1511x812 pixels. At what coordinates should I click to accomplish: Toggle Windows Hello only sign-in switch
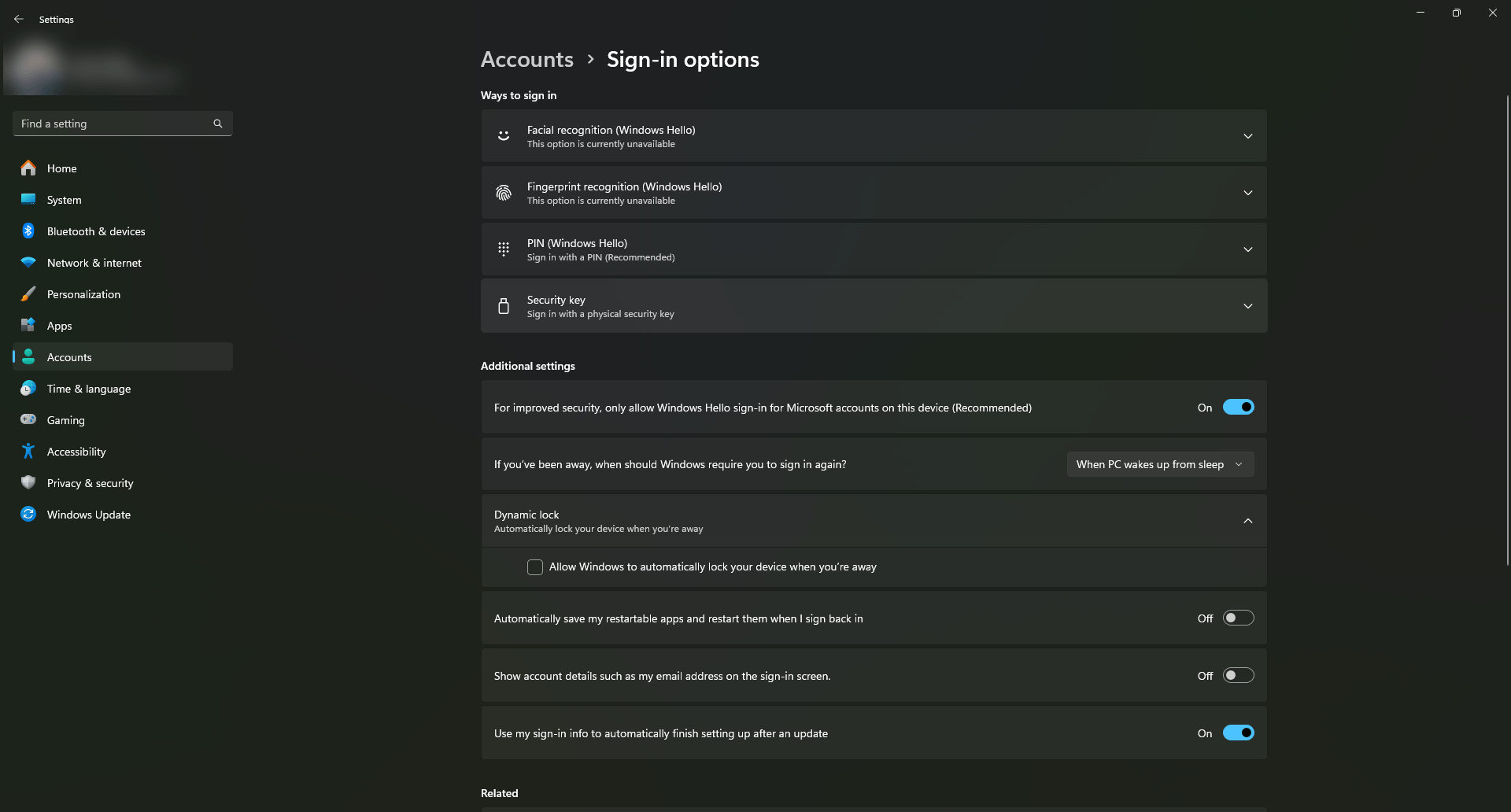click(1238, 407)
